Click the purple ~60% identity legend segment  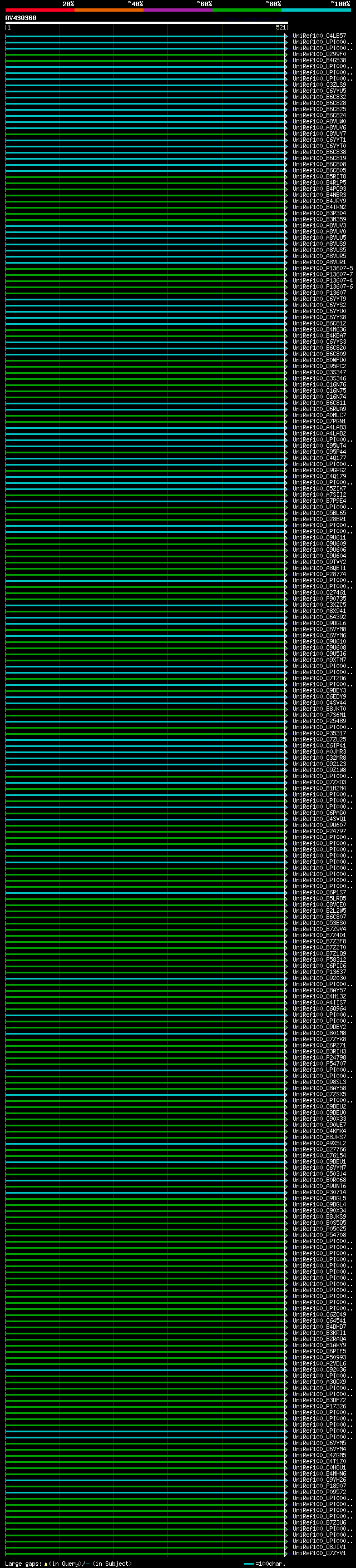(179, 10)
